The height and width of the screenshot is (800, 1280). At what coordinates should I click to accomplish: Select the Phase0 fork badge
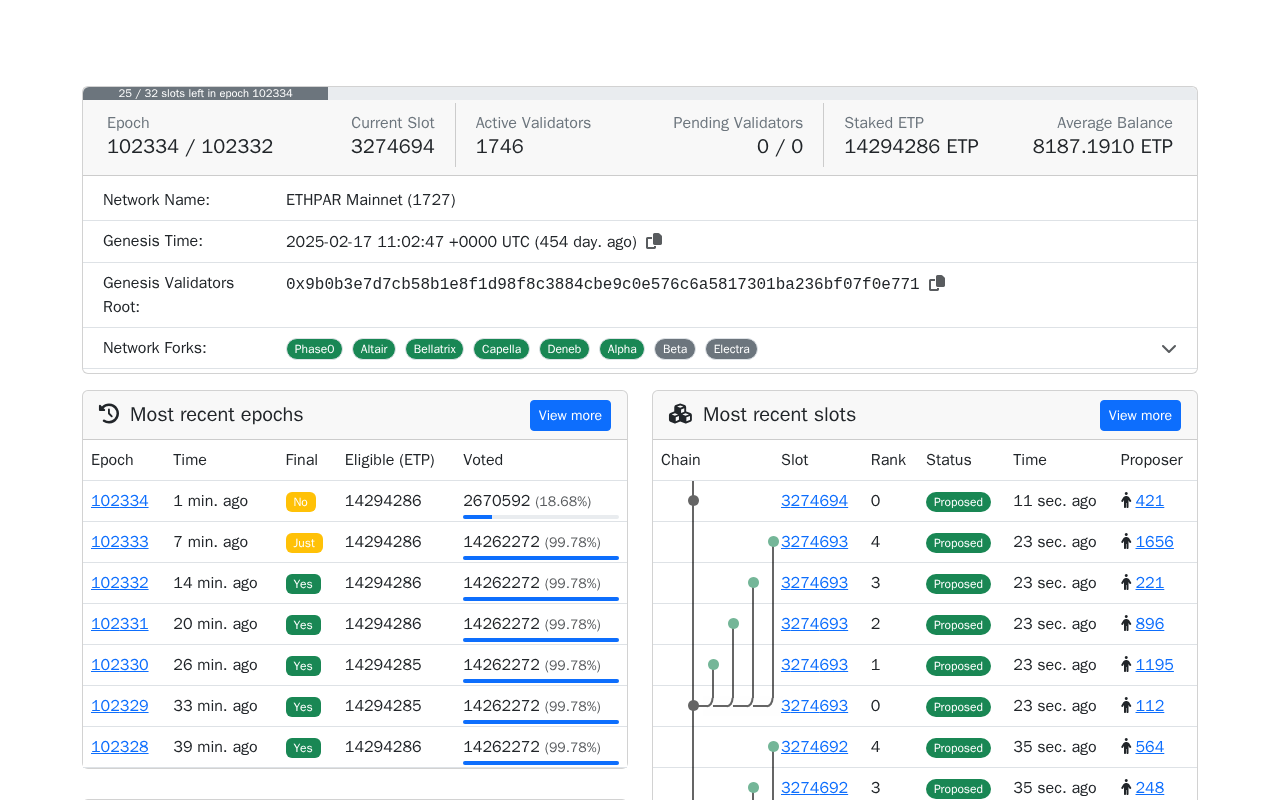(314, 349)
